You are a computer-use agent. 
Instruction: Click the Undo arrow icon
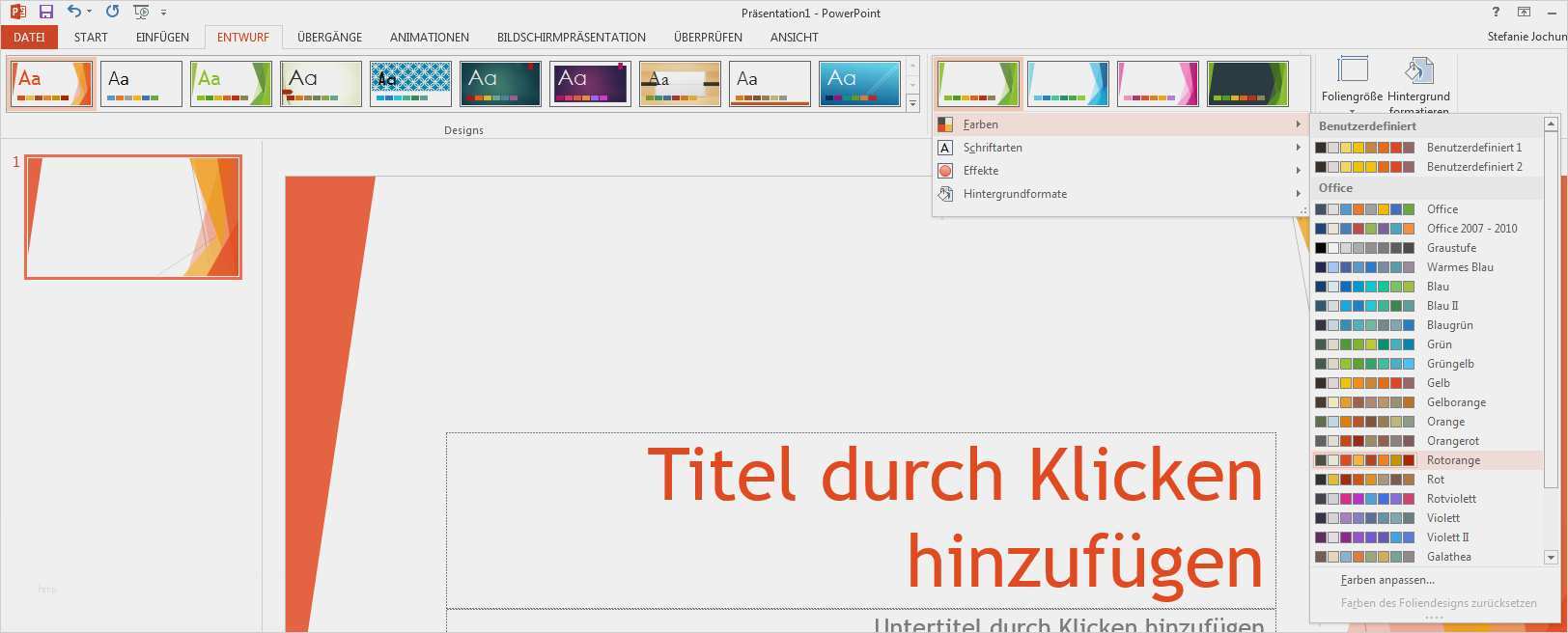[74, 12]
